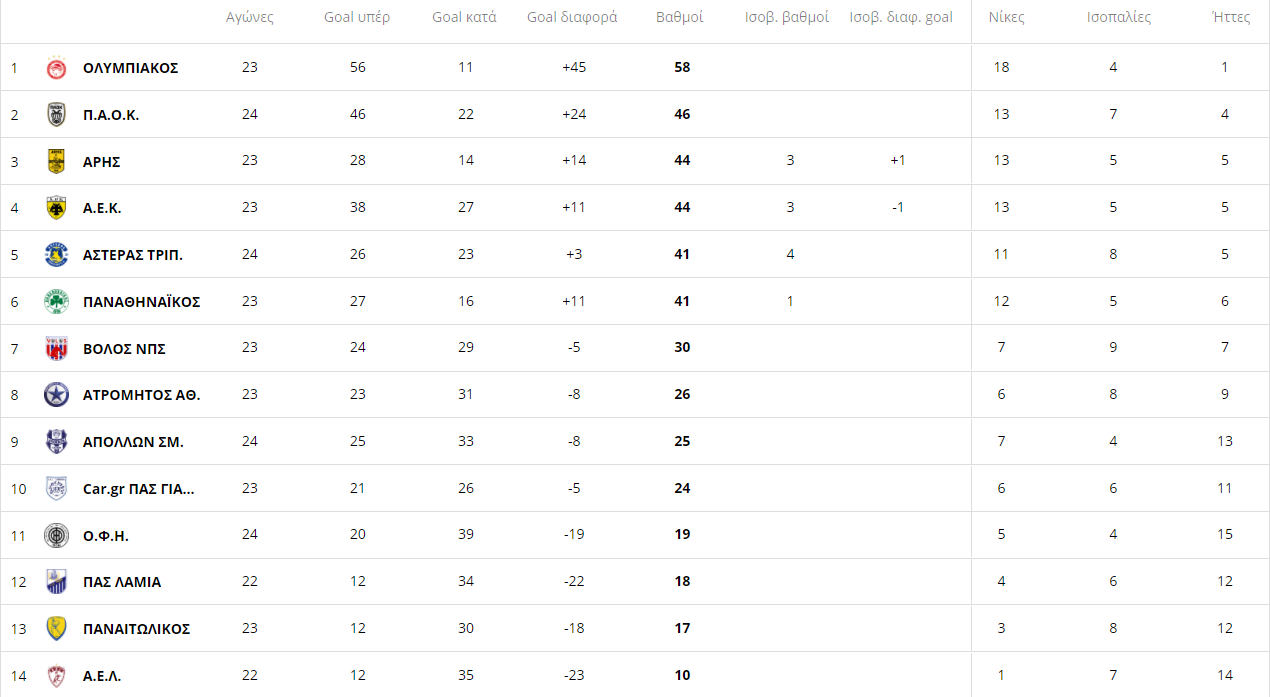
Task: Click the Olympiakos team logo
Action: pos(56,68)
